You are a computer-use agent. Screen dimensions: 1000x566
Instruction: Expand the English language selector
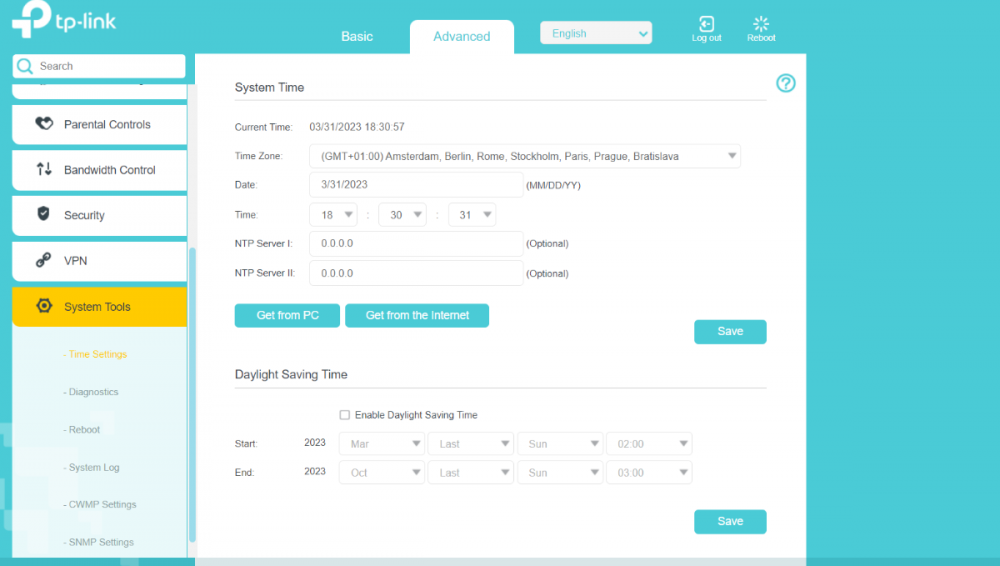click(596, 33)
